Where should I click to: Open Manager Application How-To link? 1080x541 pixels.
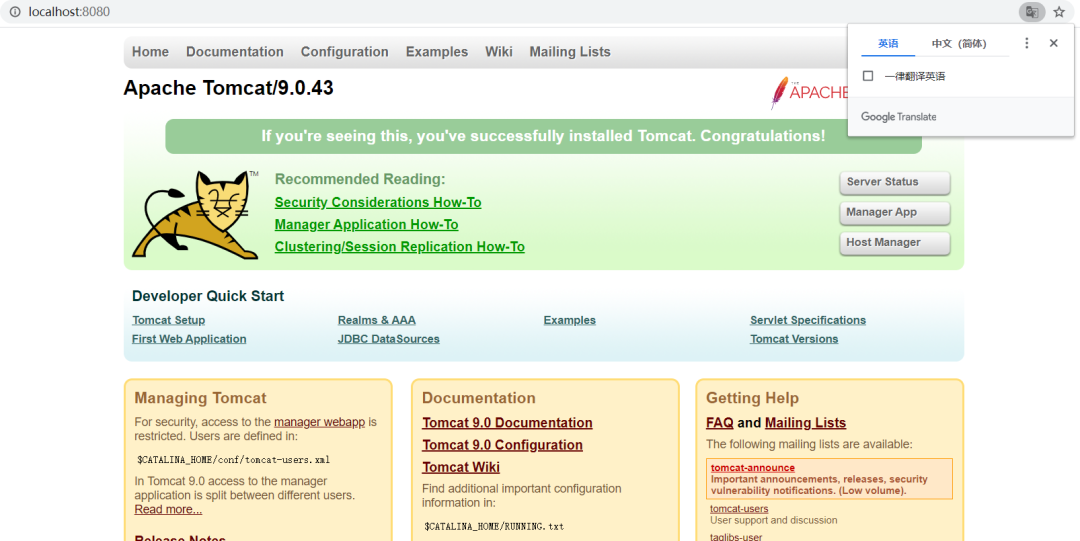[x=366, y=225]
